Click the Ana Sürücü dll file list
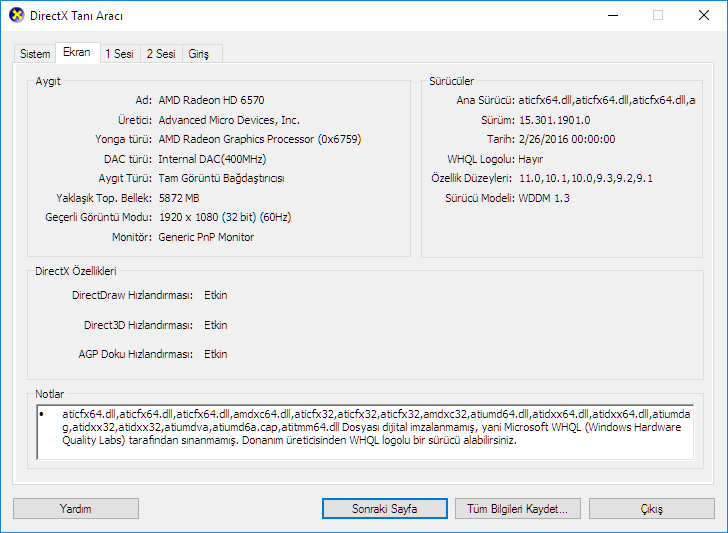Image resolution: width=728 pixels, height=533 pixels. coord(606,100)
